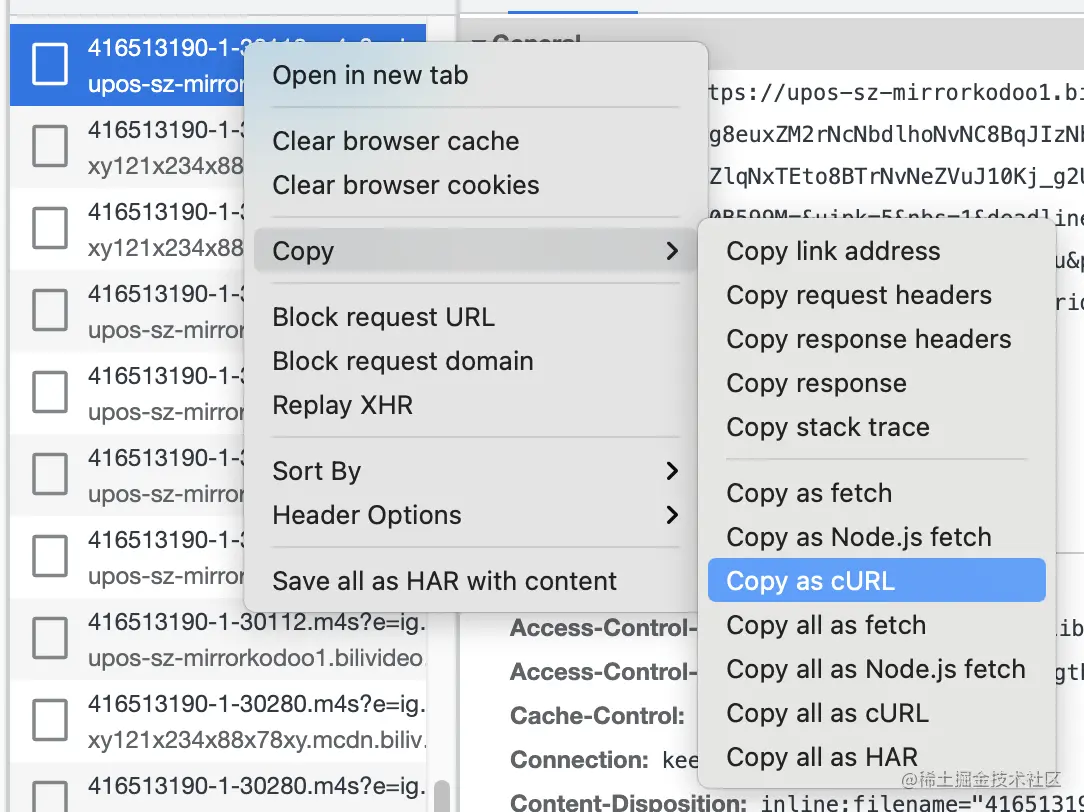Select Clear browser cookies
This screenshot has height=812, width=1084.
(x=406, y=185)
